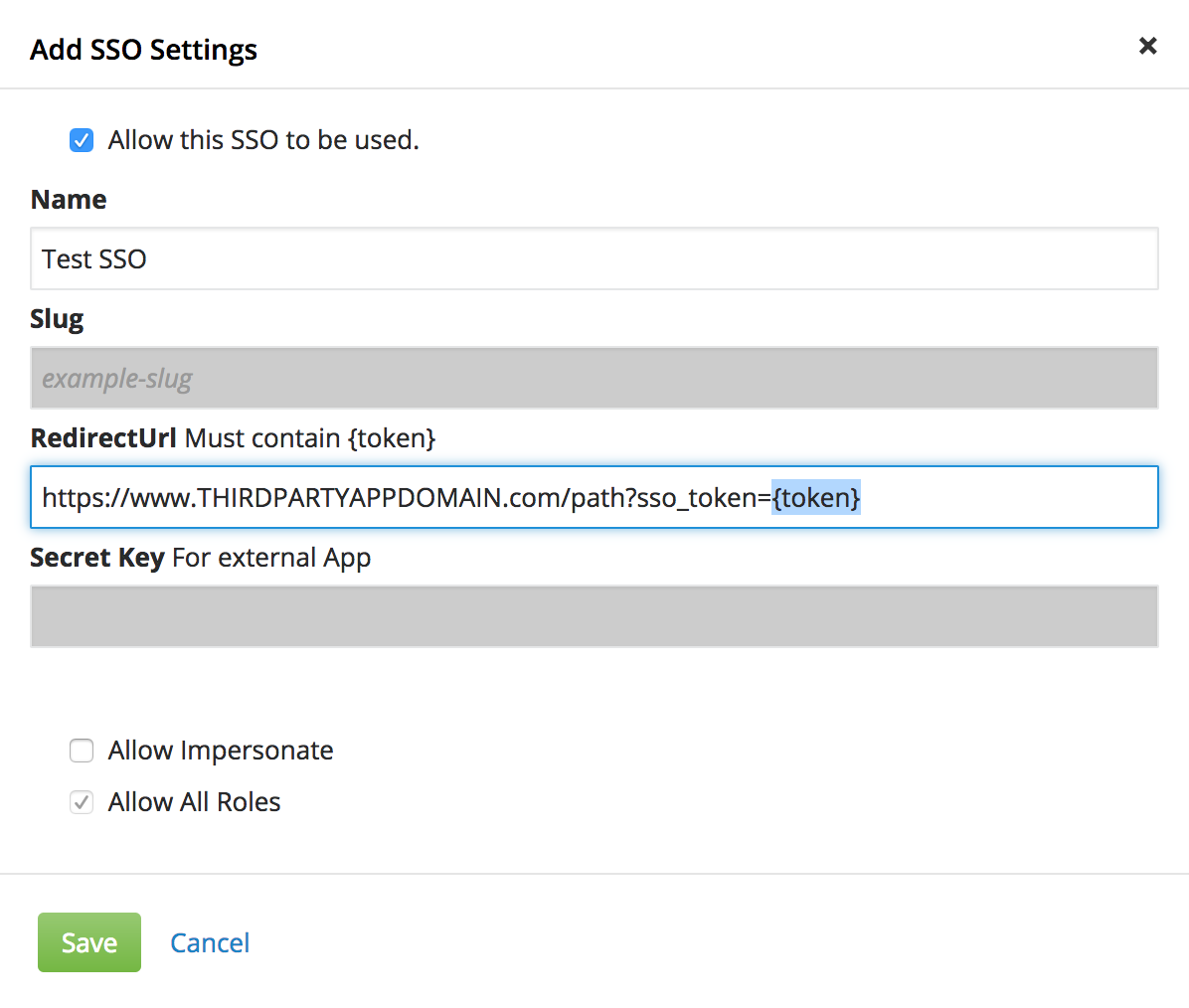Click the 'For external App' hint text

(271, 558)
